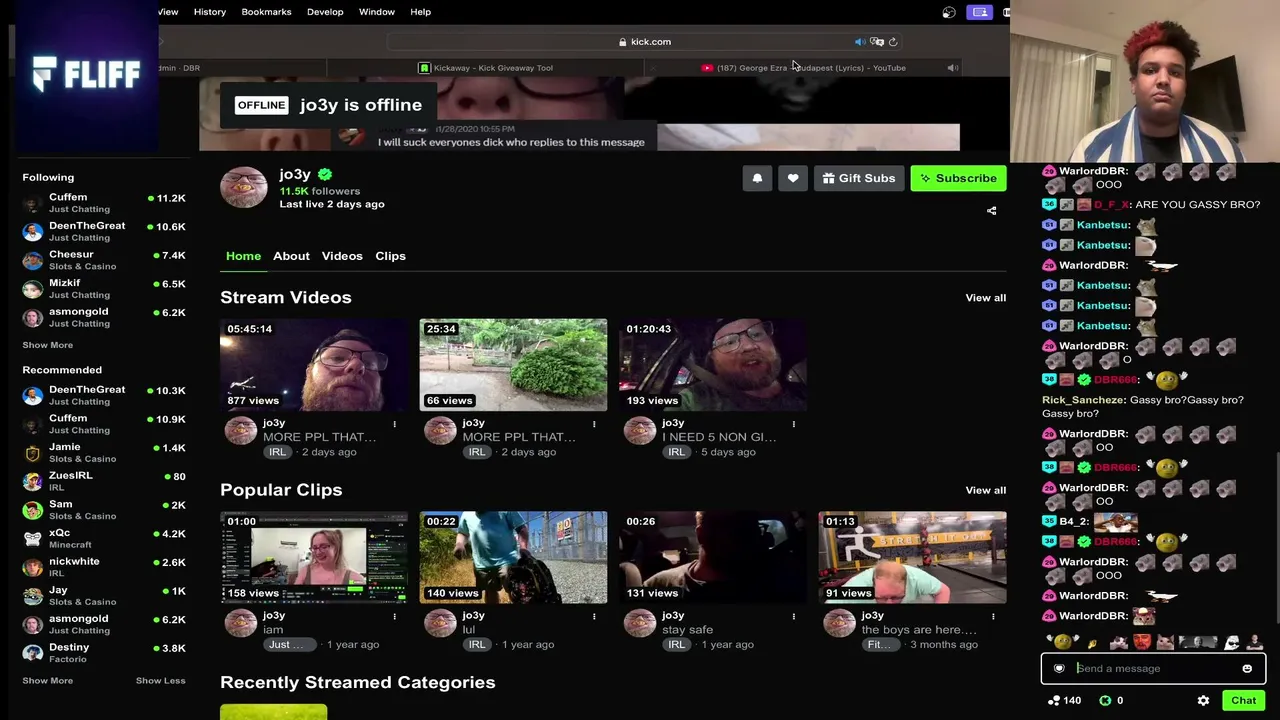Open Destiny avatar in Recommended
This screenshot has width=1280, height=720.
33,653
